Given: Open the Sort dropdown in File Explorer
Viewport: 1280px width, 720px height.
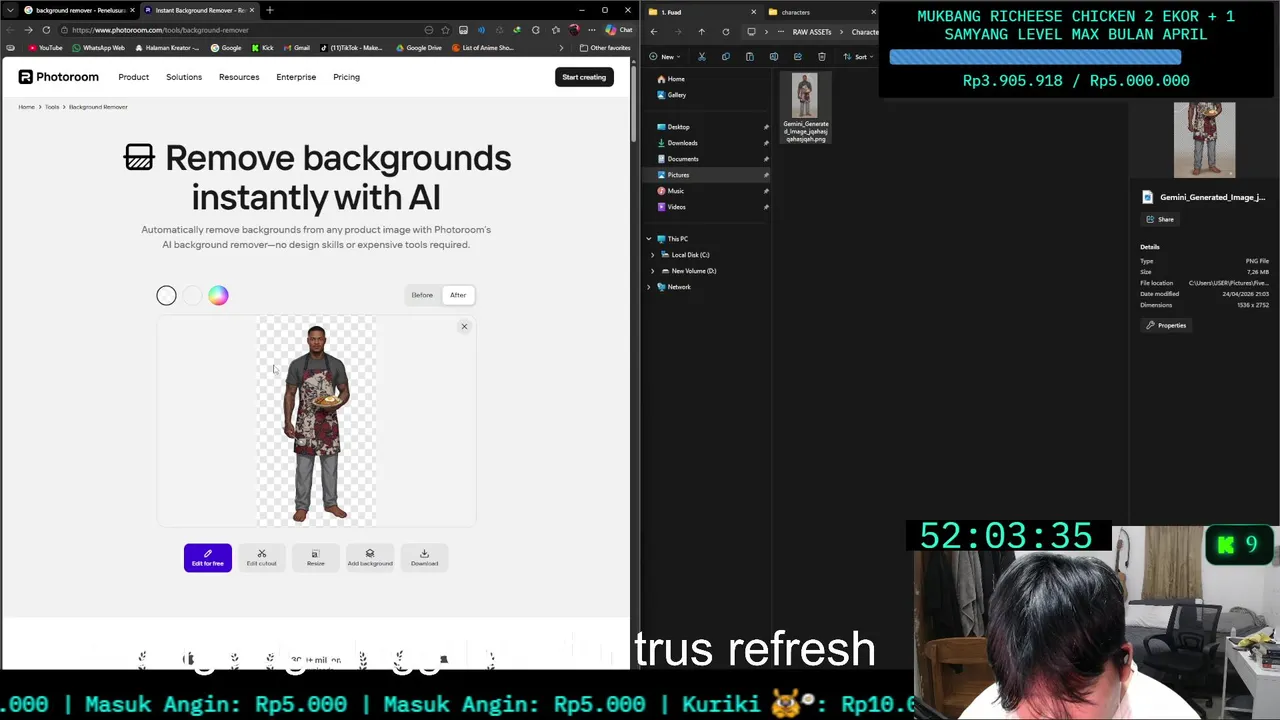Looking at the screenshot, I should [x=859, y=57].
